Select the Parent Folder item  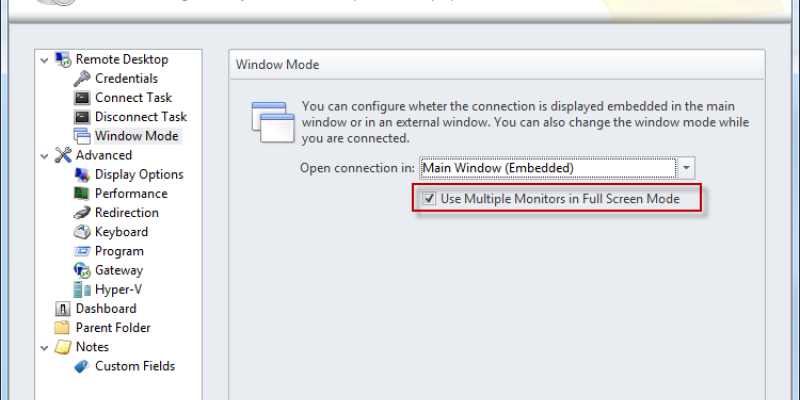(113, 328)
